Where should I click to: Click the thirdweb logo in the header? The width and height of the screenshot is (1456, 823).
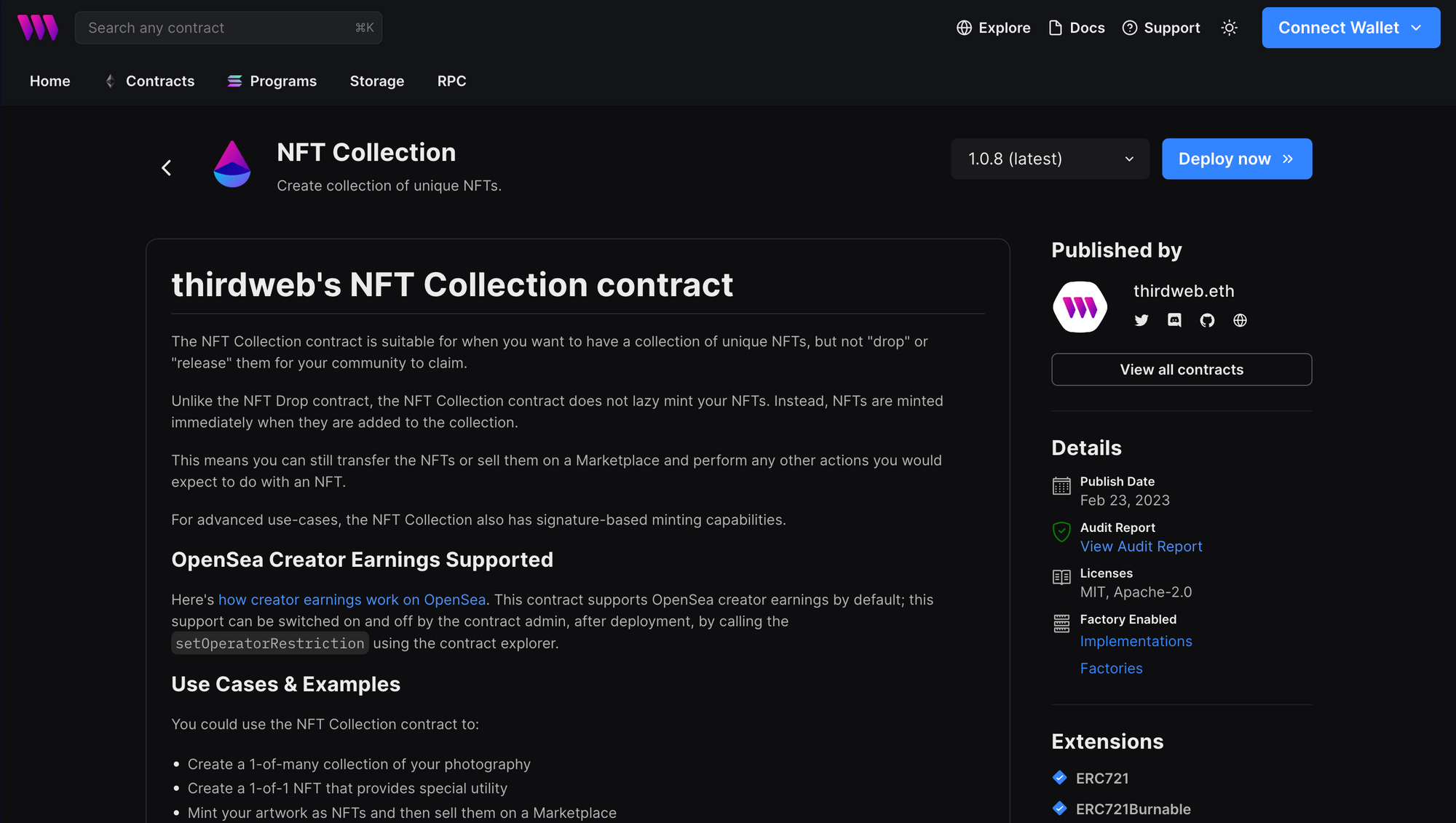click(38, 27)
